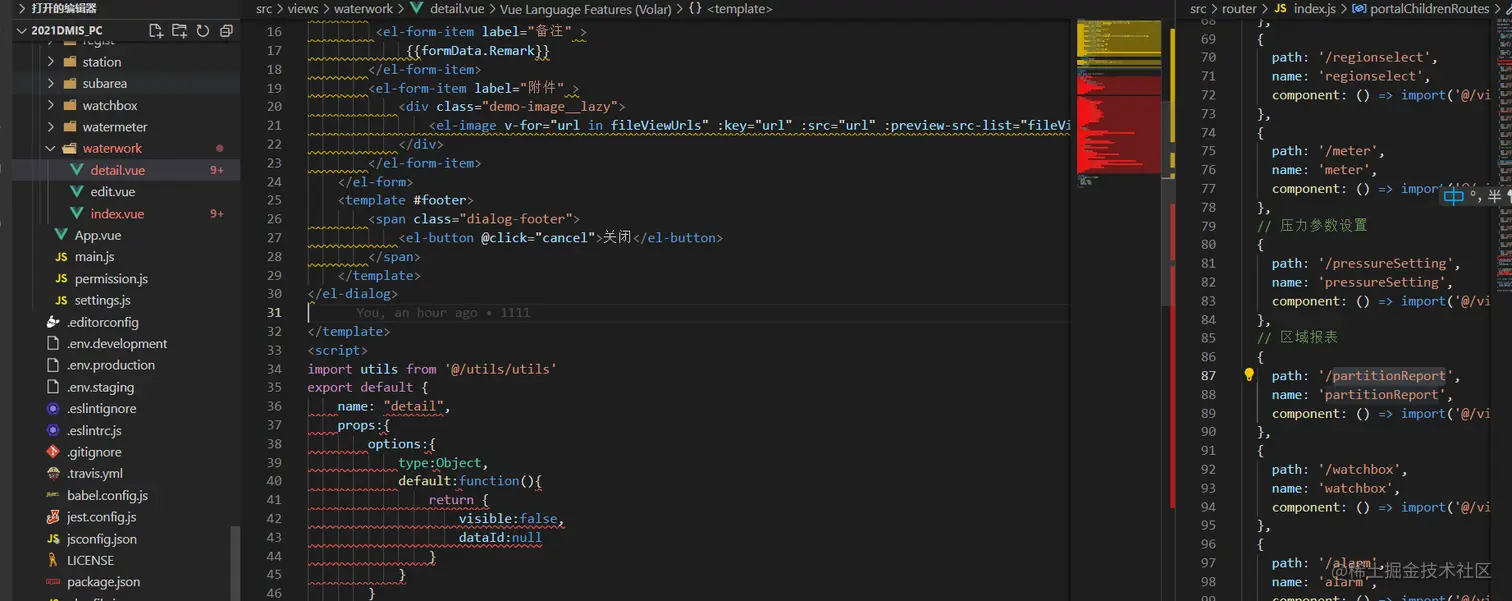Click the explorer panel scrollbar thumb
Image resolution: width=1512 pixels, height=601 pixels.
point(236,563)
